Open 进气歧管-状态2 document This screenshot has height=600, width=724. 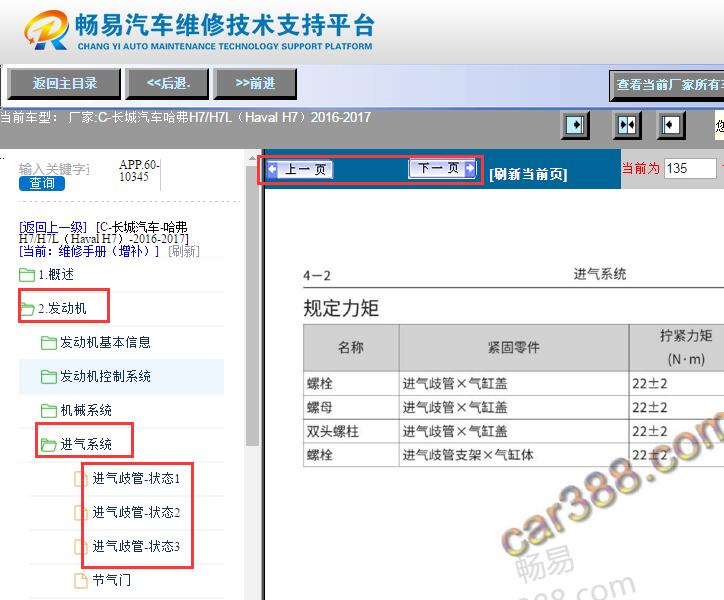[x=136, y=512]
